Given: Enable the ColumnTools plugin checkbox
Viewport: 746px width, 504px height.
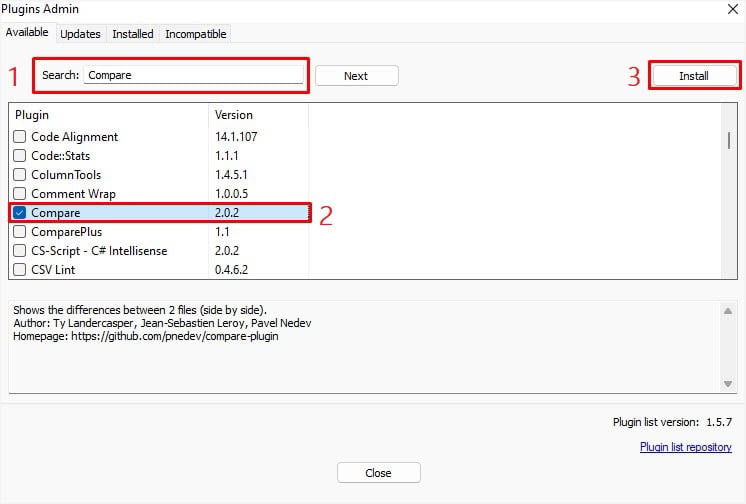Looking at the screenshot, I should point(20,175).
